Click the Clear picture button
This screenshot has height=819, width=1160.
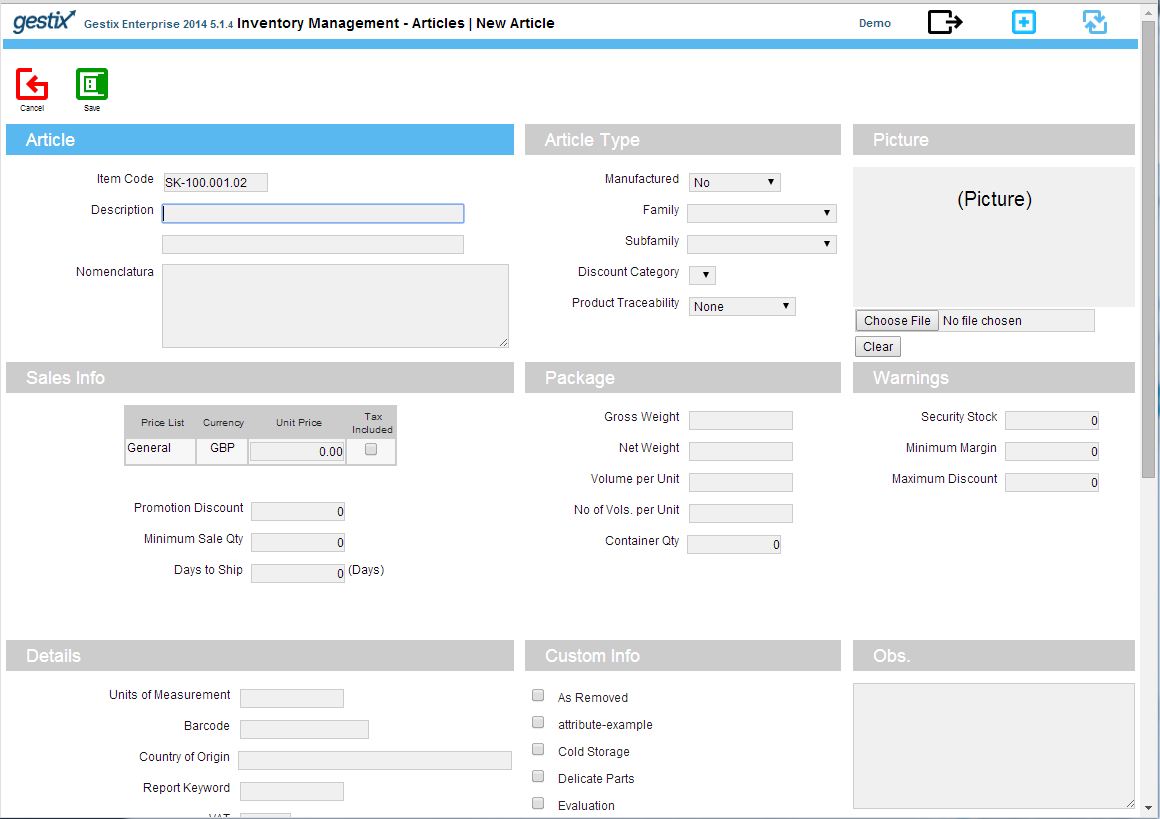878,346
